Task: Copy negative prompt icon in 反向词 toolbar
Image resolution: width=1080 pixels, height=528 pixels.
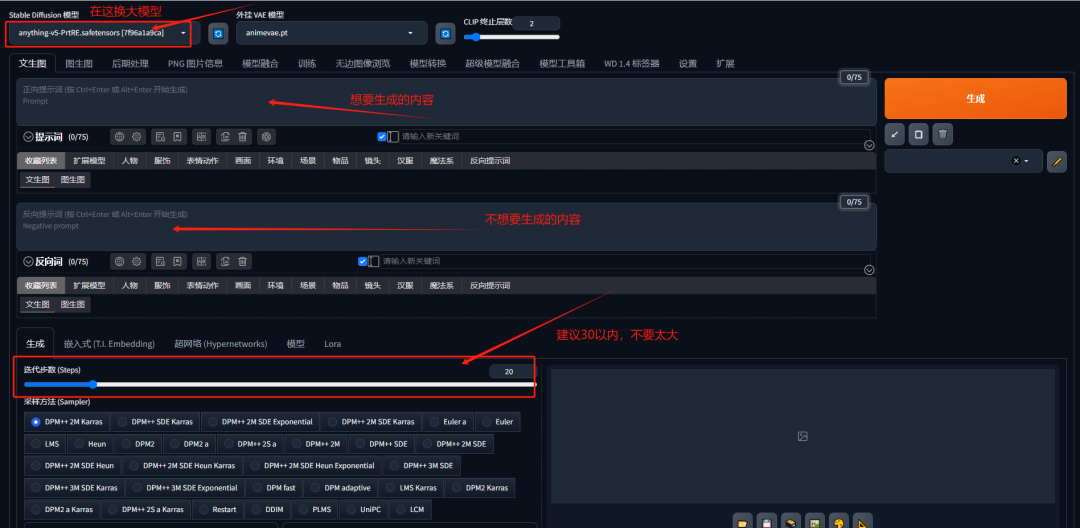Action: (225, 262)
